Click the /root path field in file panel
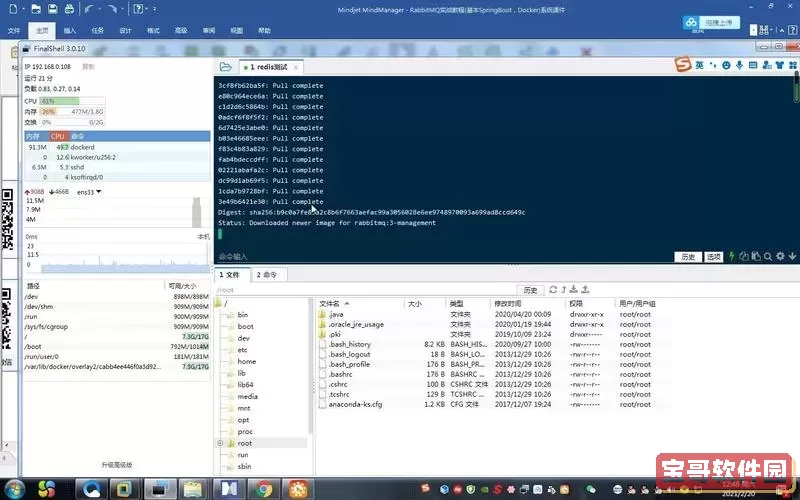 click(365, 290)
